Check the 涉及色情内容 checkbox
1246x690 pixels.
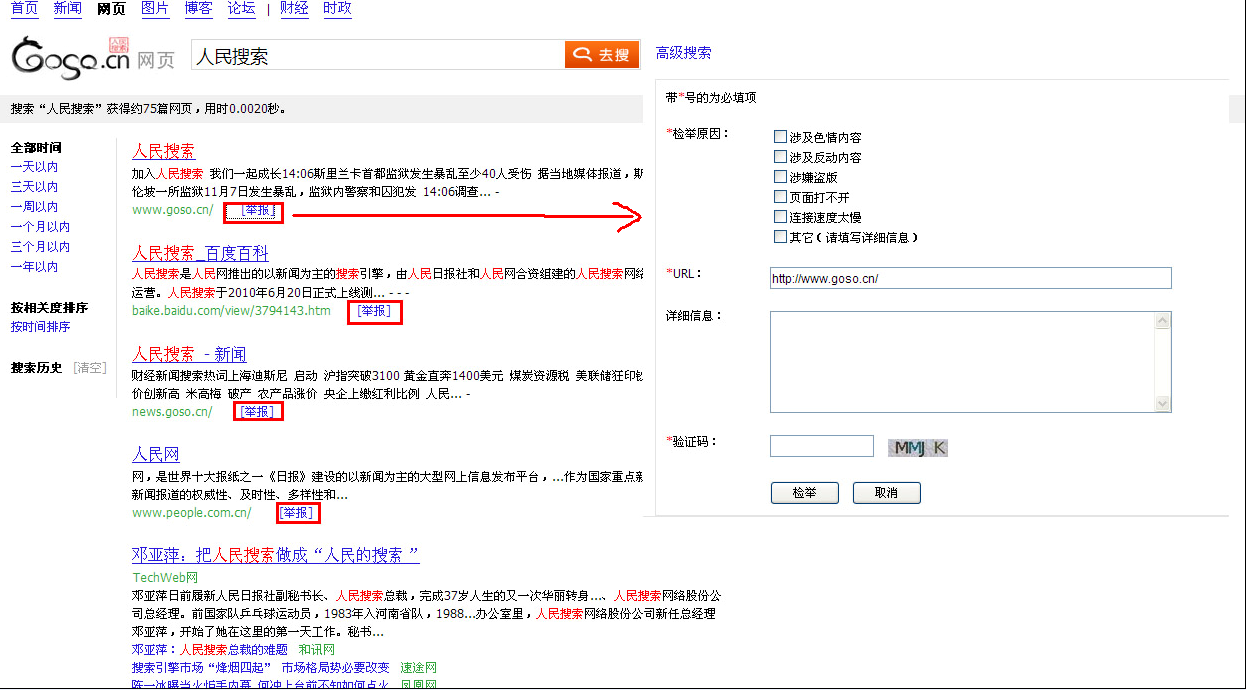(x=780, y=137)
